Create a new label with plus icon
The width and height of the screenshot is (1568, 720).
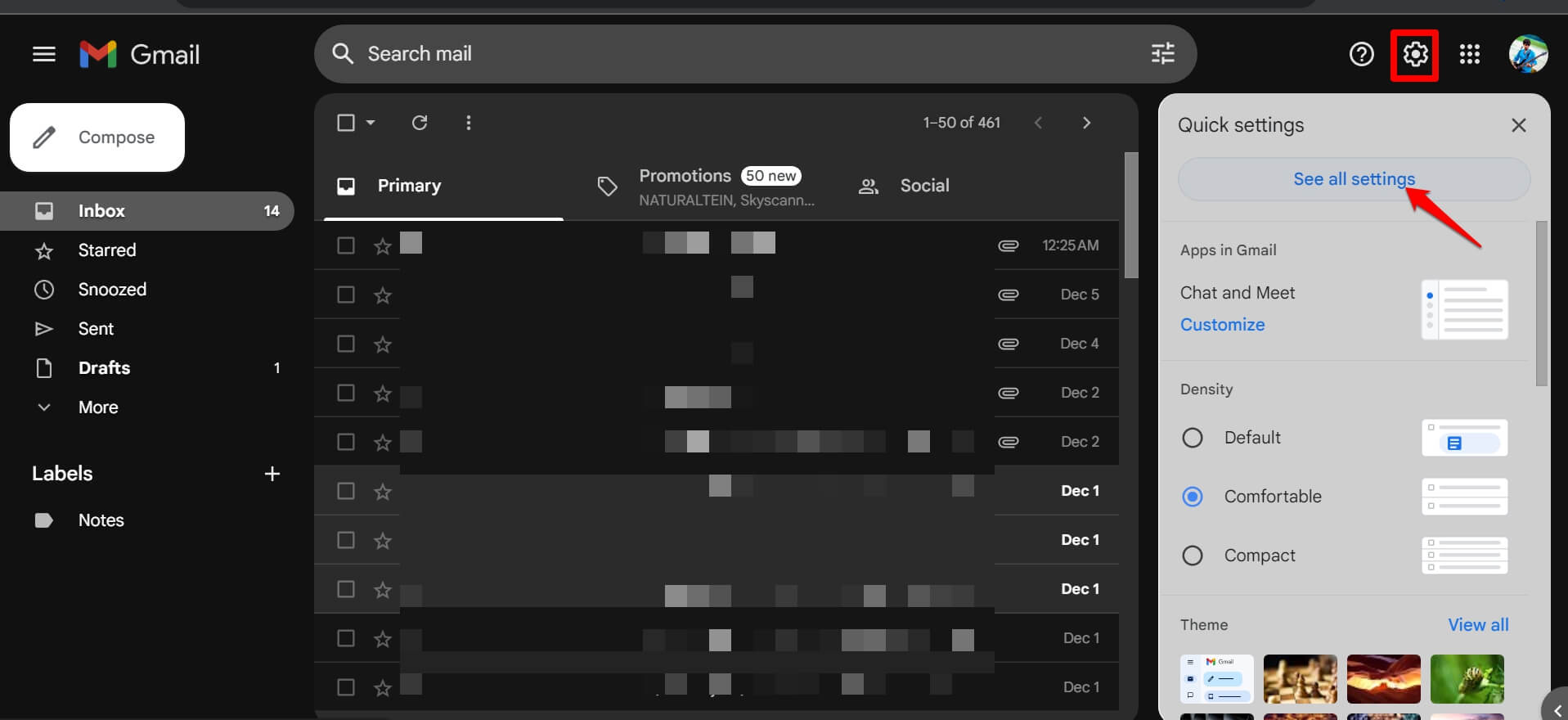pos(272,474)
